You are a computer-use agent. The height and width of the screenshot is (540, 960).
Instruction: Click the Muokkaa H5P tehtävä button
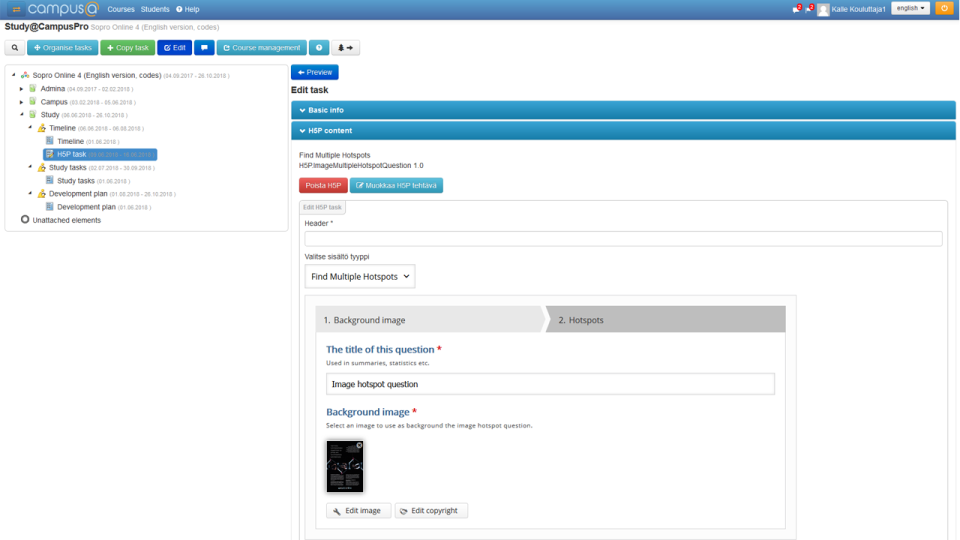coord(396,186)
